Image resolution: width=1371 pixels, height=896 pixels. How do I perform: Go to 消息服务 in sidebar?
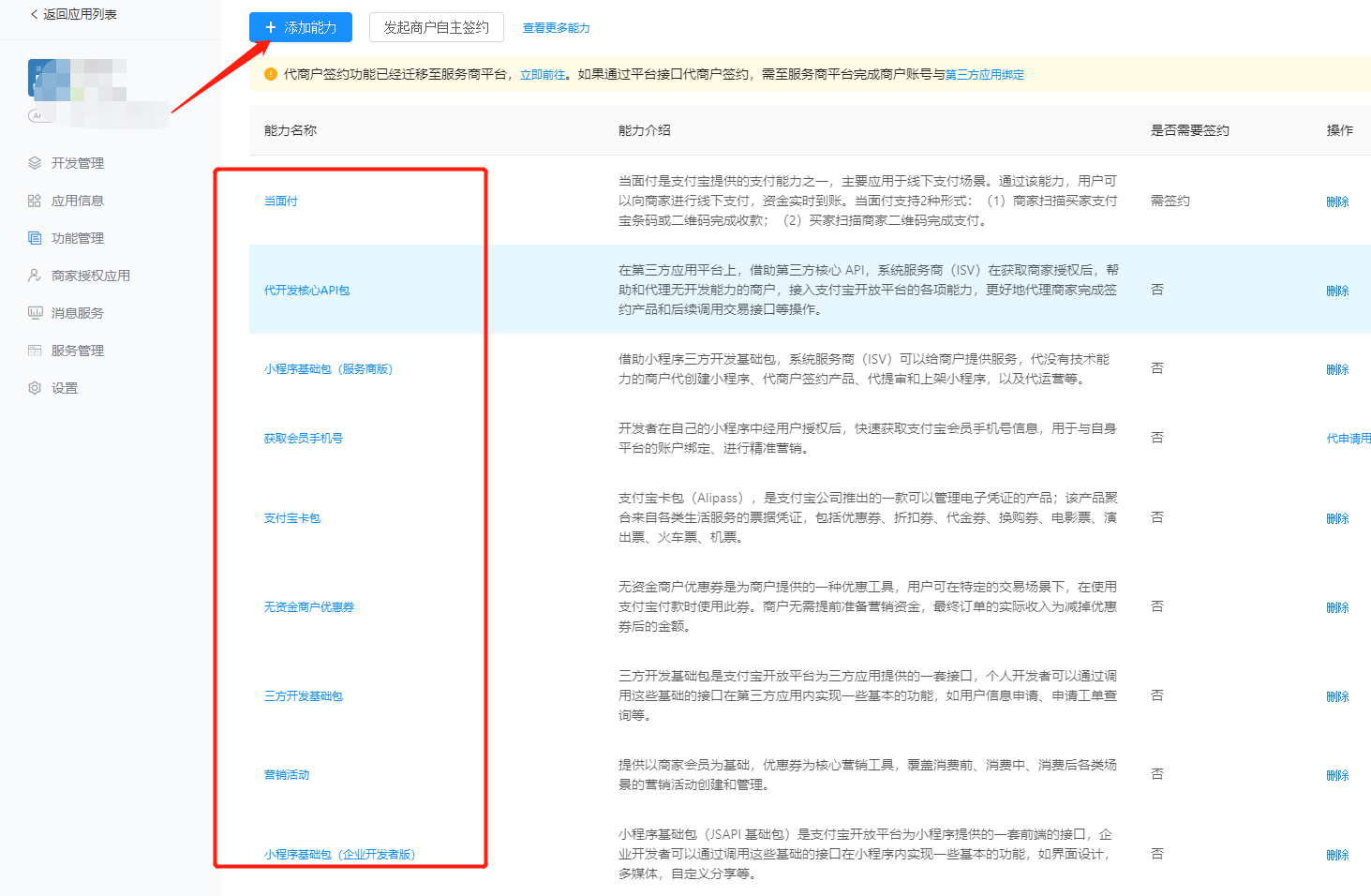(x=78, y=313)
